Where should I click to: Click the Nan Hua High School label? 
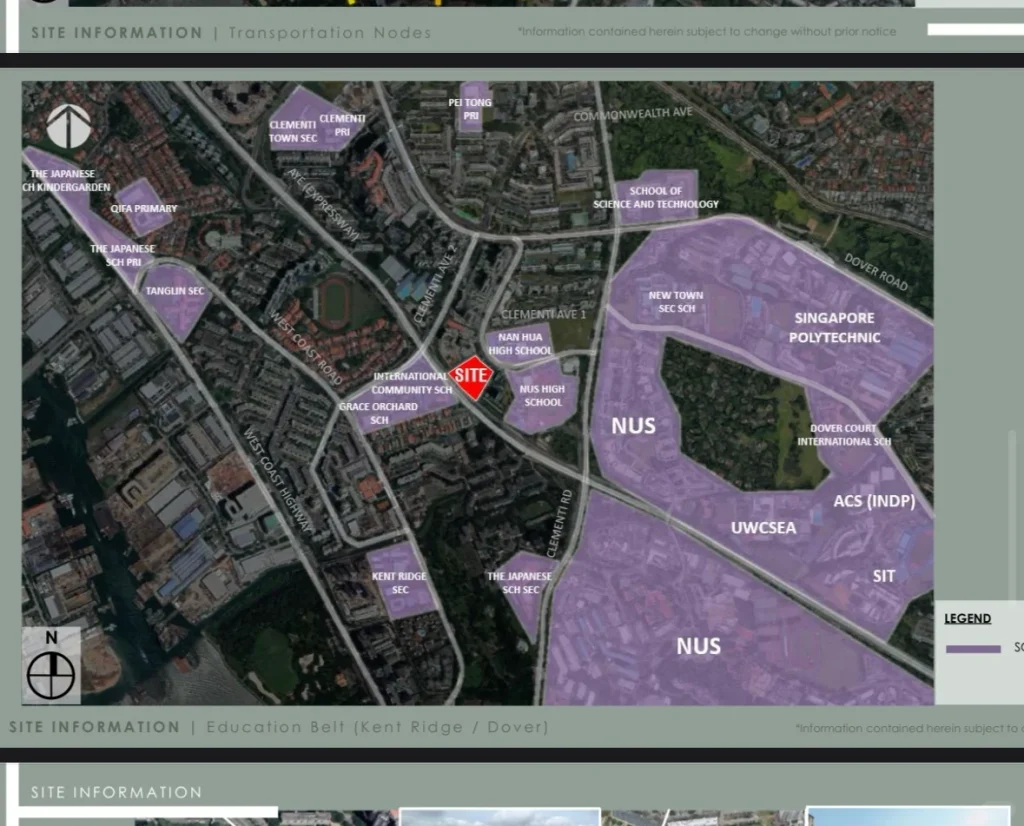[x=520, y=343]
